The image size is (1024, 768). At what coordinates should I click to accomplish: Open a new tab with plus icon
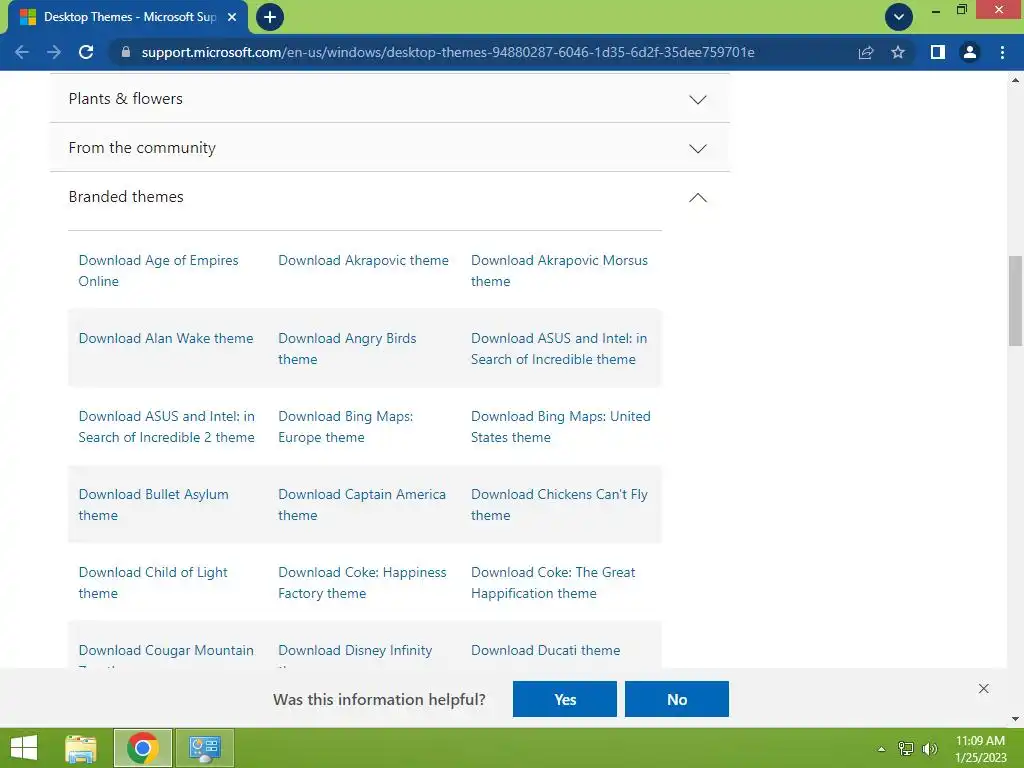click(x=270, y=17)
